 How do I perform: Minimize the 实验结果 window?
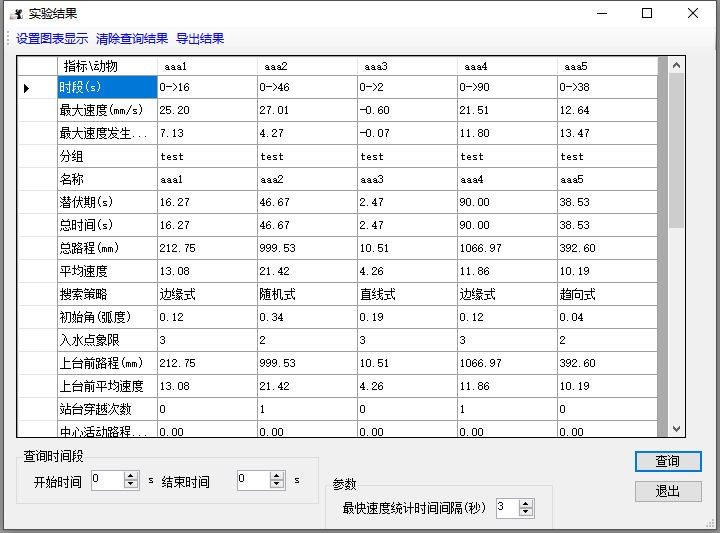(602, 13)
